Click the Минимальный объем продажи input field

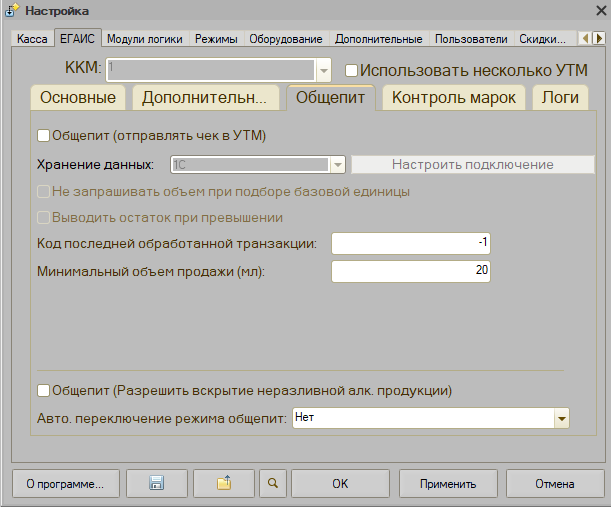[x=410, y=271]
